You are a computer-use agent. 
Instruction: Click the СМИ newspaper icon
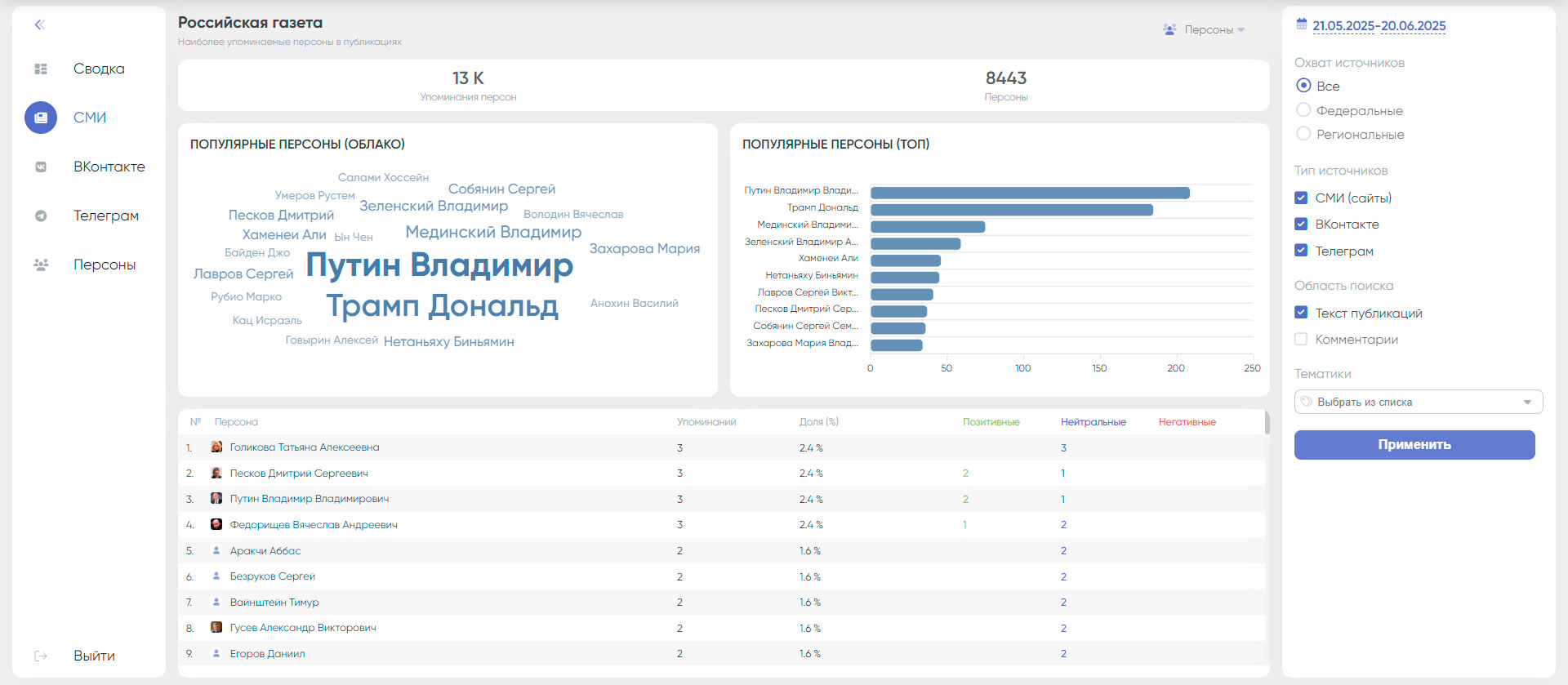pos(41,118)
